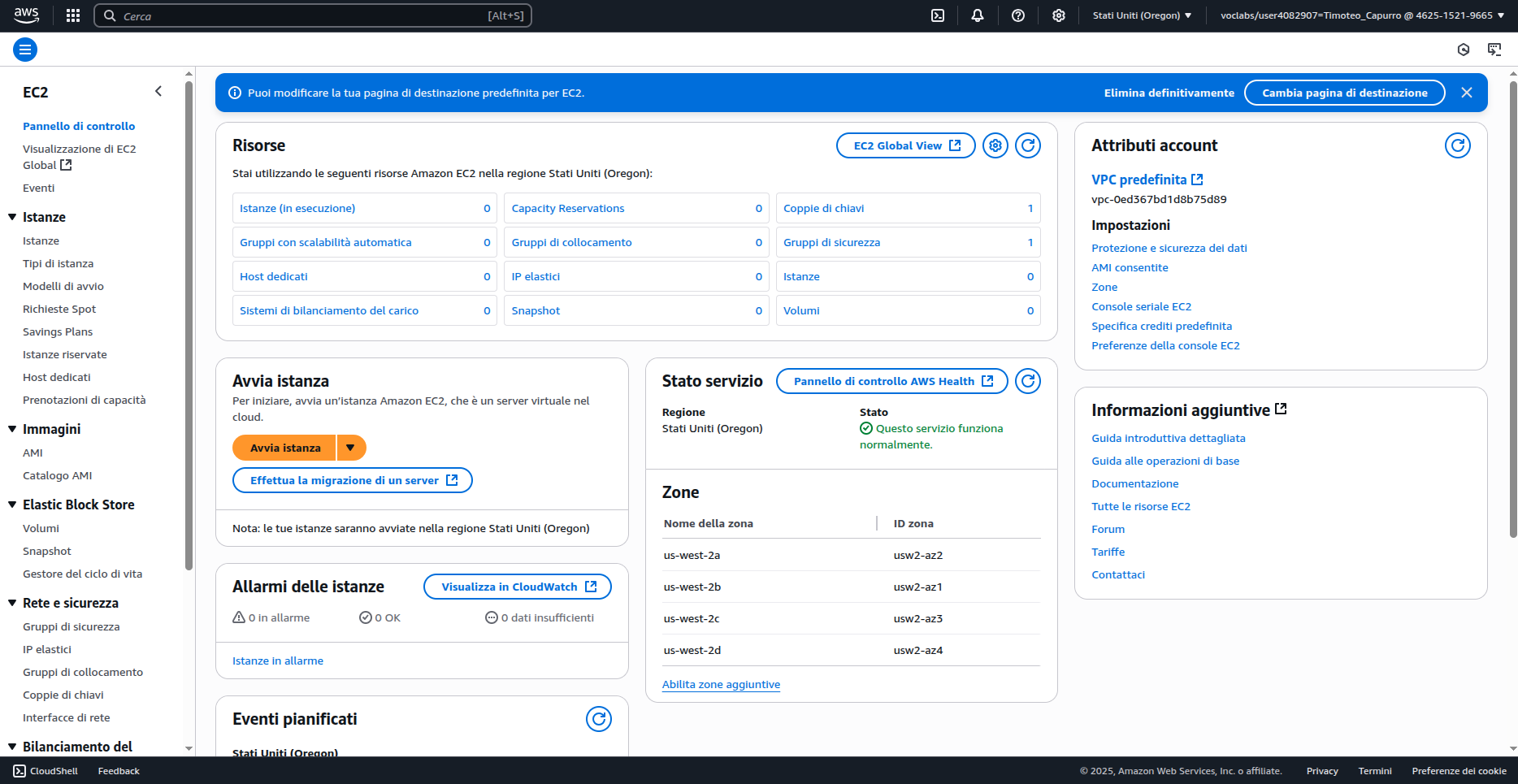Open the AWS home logo
Screen dimensions: 1518x784
(x=26, y=15)
